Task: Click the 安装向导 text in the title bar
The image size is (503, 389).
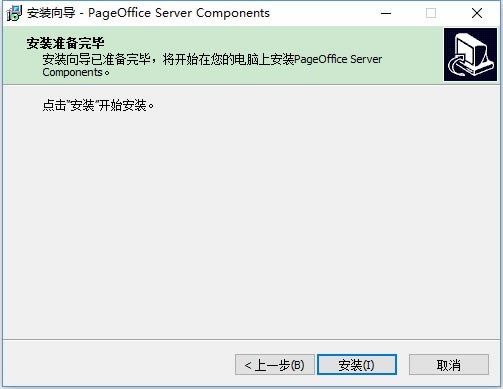Action: pyautogui.click(x=51, y=13)
